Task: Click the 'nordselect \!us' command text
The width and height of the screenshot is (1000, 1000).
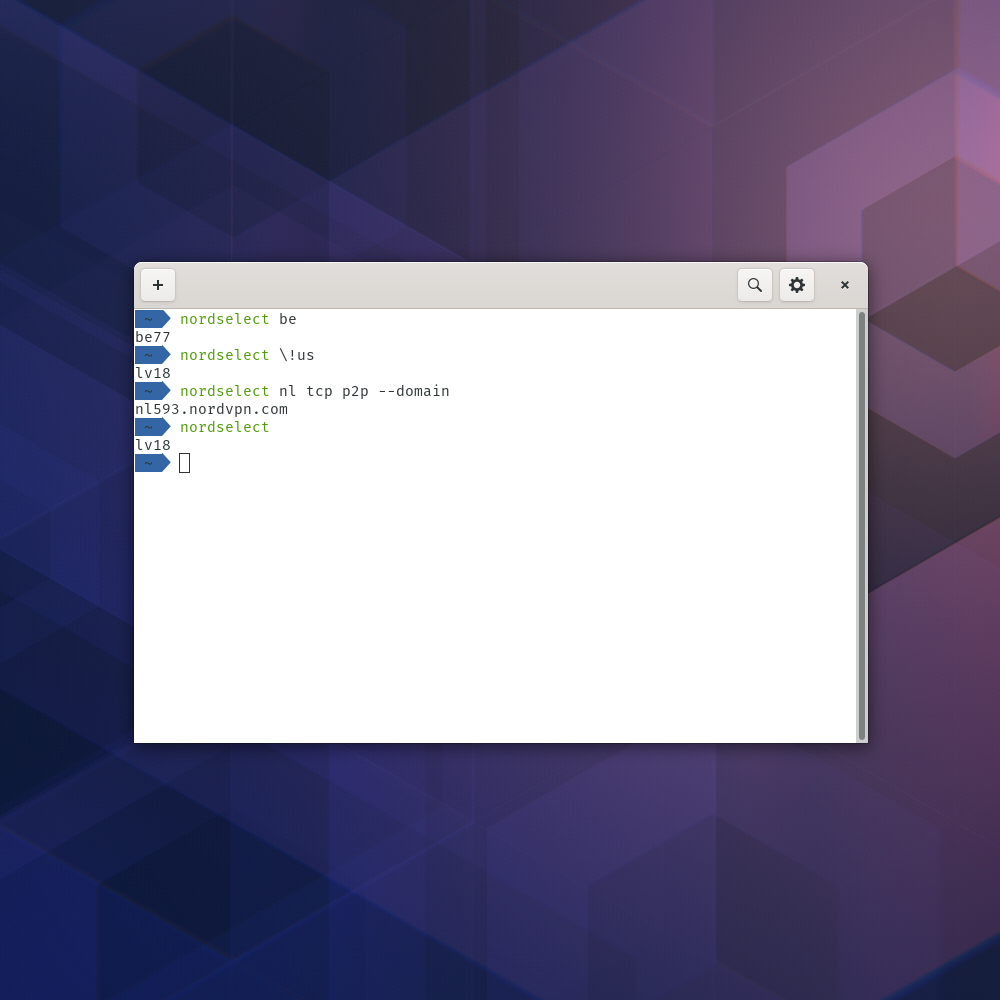Action: pyautogui.click(x=247, y=355)
